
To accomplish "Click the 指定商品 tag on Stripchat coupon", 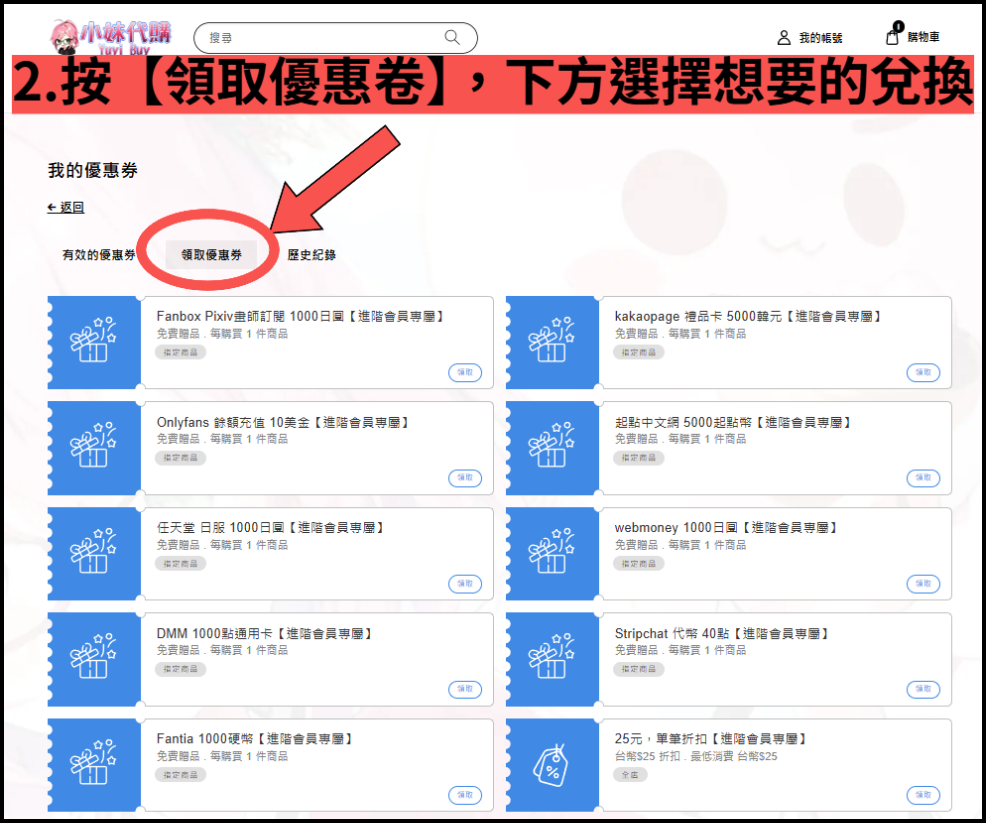I will coord(639,669).
